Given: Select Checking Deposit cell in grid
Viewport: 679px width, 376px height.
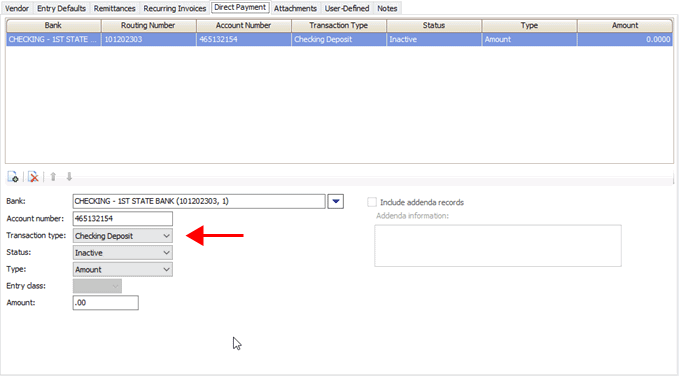Looking at the screenshot, I should 339,39.
